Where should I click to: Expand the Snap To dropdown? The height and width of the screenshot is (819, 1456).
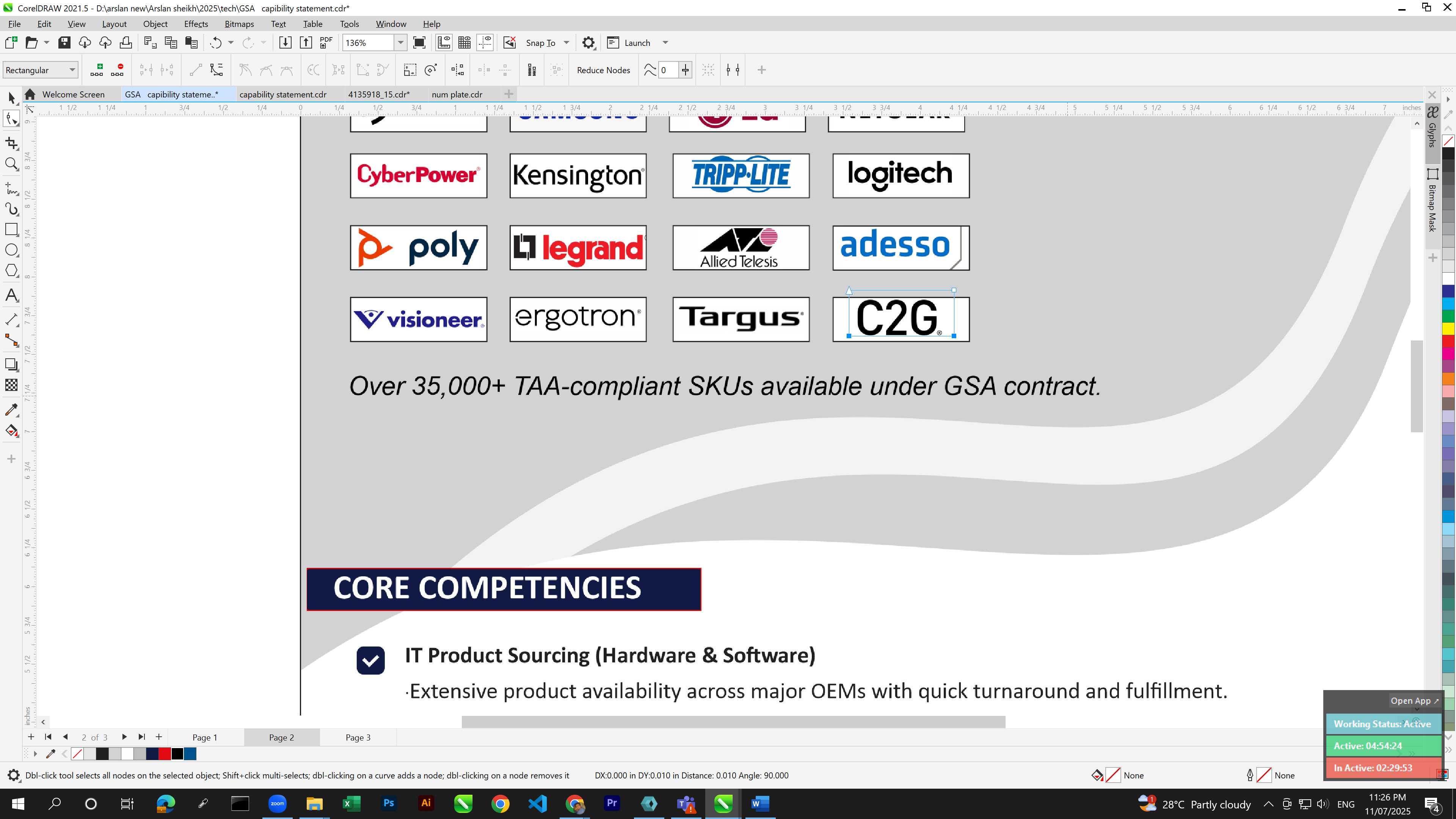[566, 42]
